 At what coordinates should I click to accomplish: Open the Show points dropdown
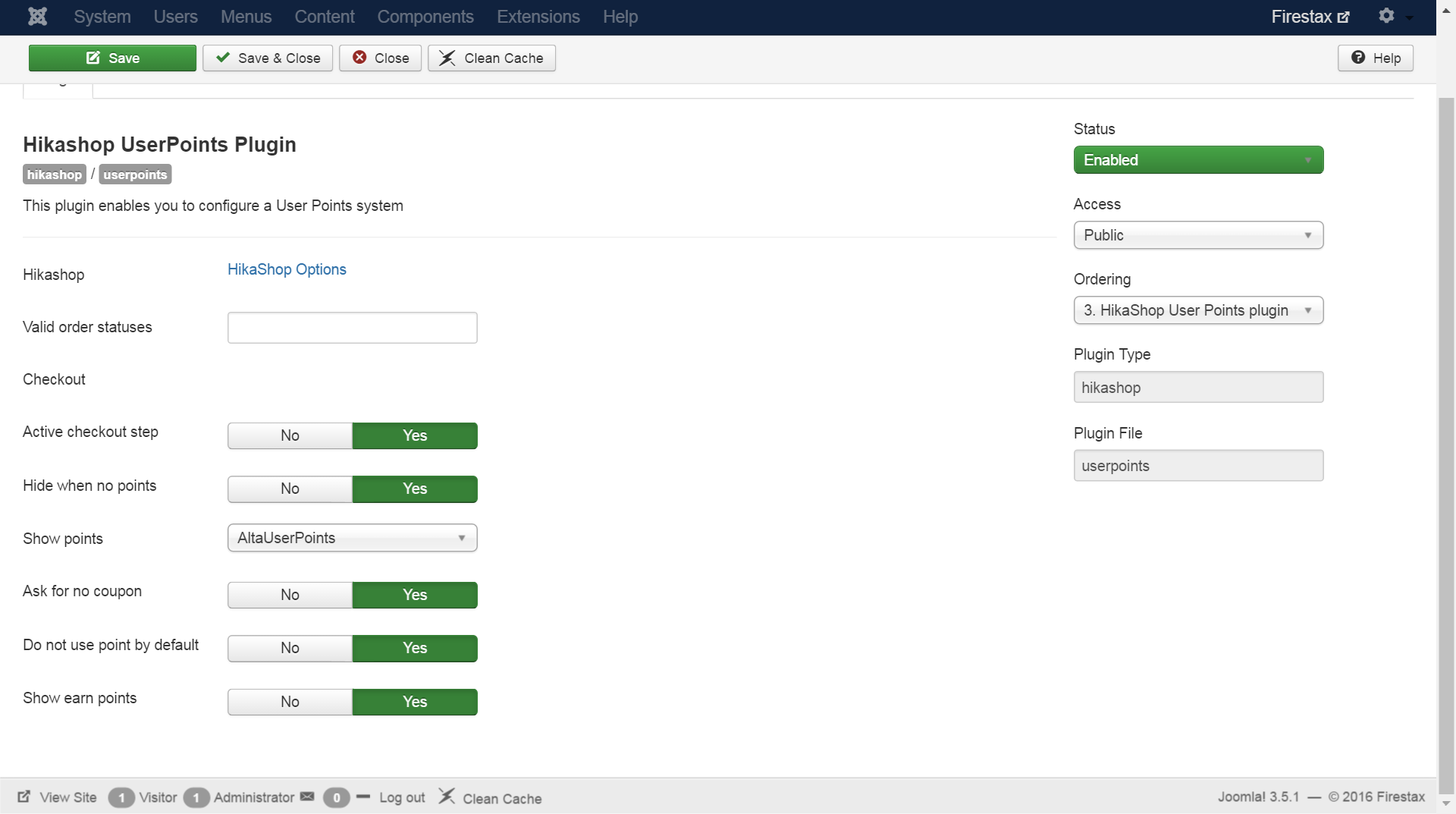353,538
